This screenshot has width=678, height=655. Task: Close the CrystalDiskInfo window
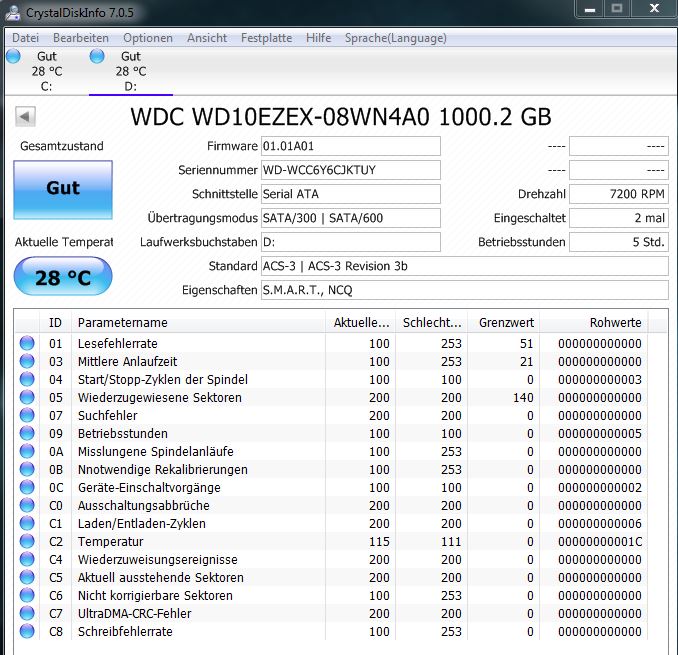(654, 9)
